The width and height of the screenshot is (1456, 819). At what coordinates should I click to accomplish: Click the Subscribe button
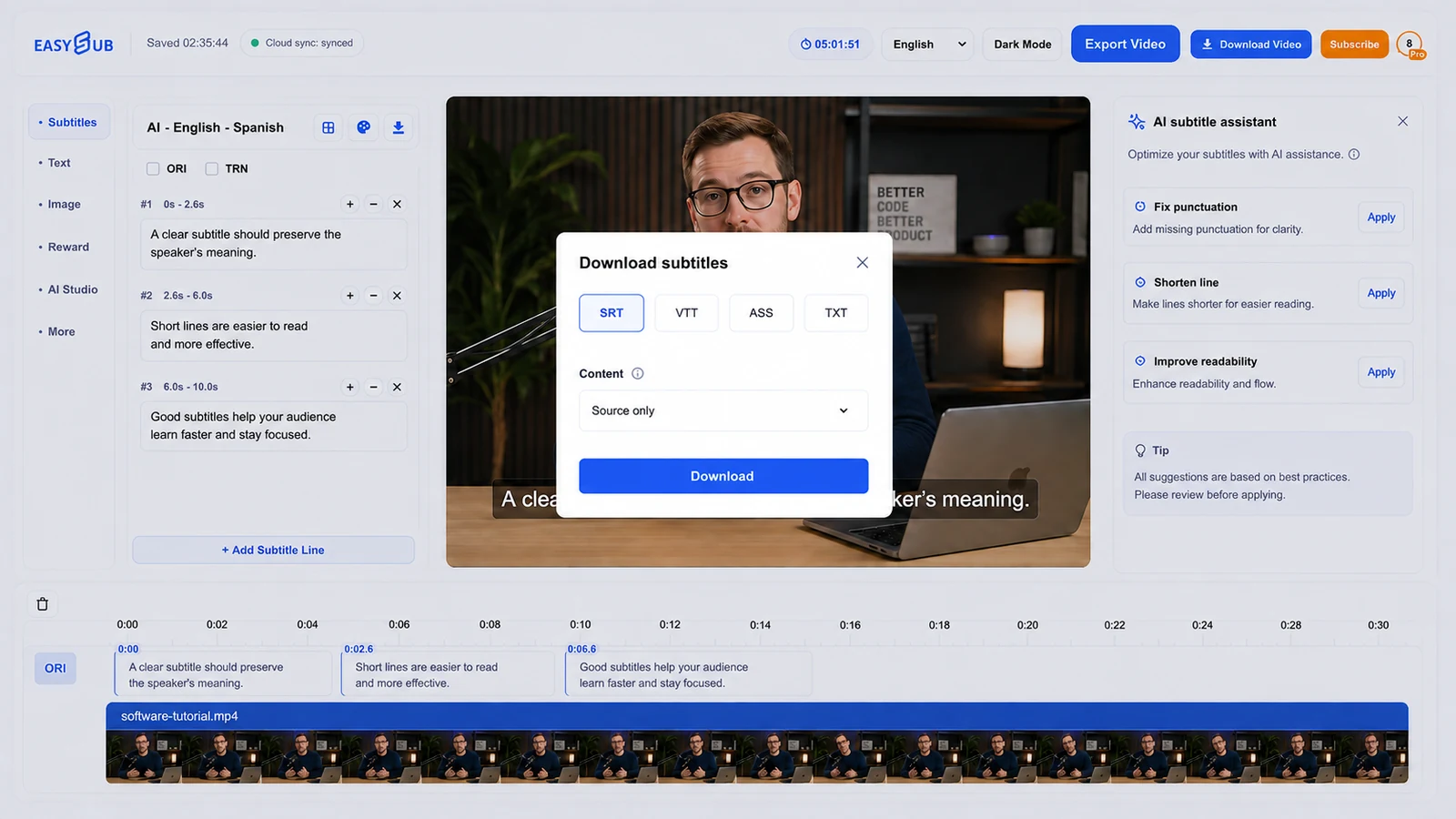[1354, 44]
